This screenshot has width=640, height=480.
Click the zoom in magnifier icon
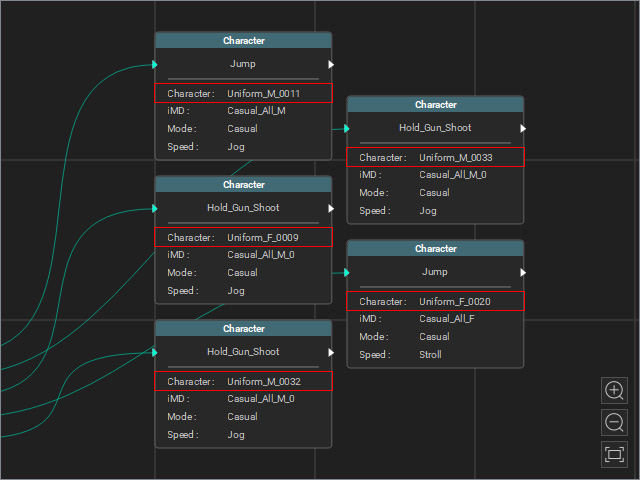(614, 390)
